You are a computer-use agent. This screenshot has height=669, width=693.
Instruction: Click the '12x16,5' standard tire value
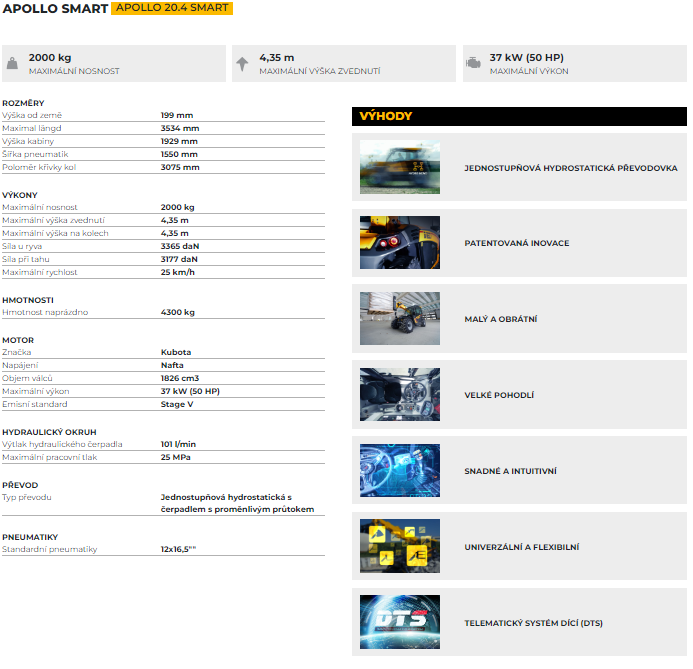(178, 549)
